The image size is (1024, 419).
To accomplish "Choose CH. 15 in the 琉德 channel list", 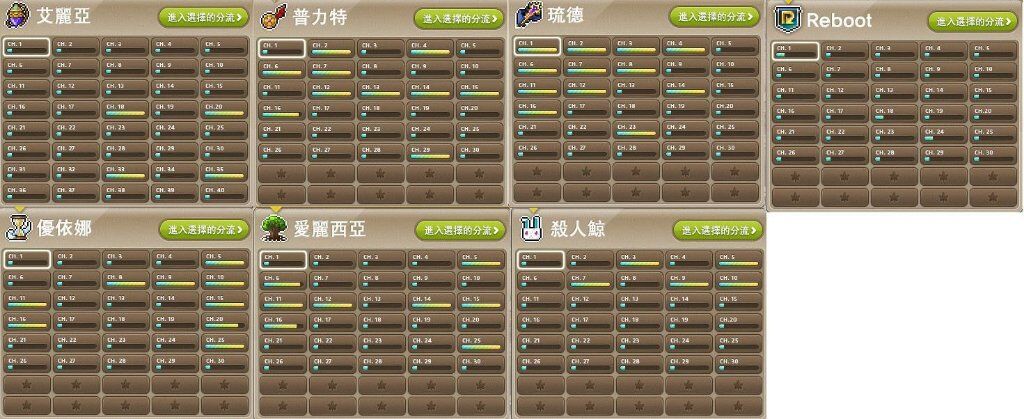I will tap(735, 88).
